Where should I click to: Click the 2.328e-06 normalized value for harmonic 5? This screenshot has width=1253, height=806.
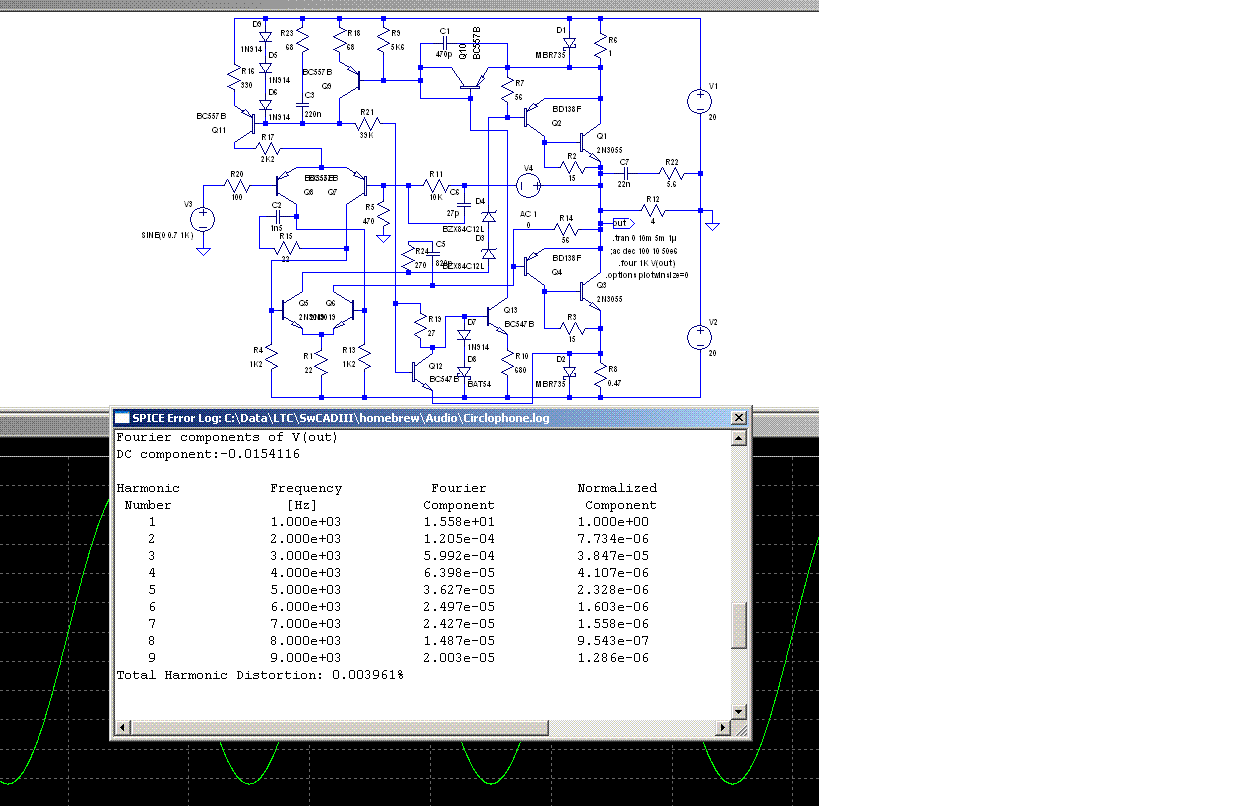pyautogui.click(x=613, y=590)
